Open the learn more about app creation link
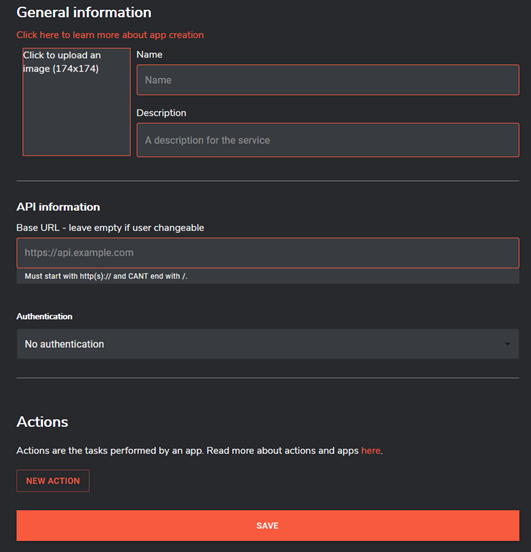This screenshot has width=531, height=552. point(110,35)
